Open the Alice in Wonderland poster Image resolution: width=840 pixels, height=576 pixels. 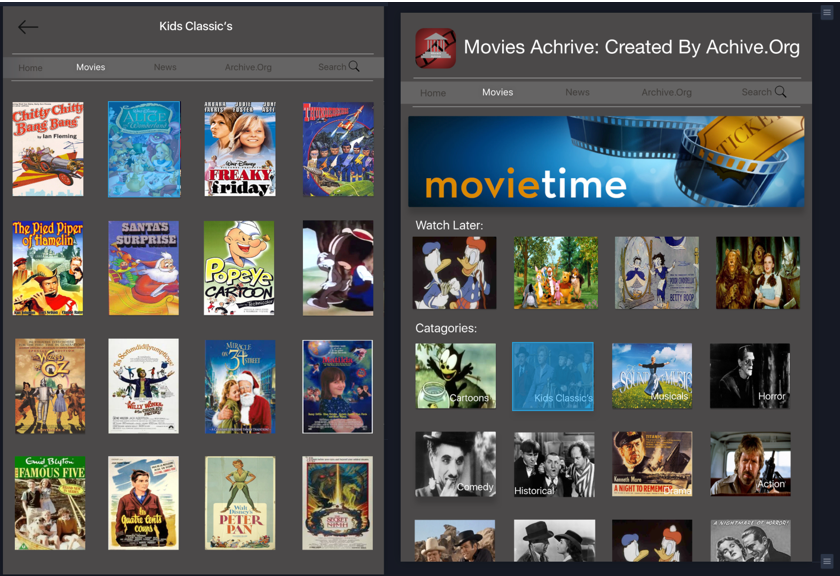144,149
